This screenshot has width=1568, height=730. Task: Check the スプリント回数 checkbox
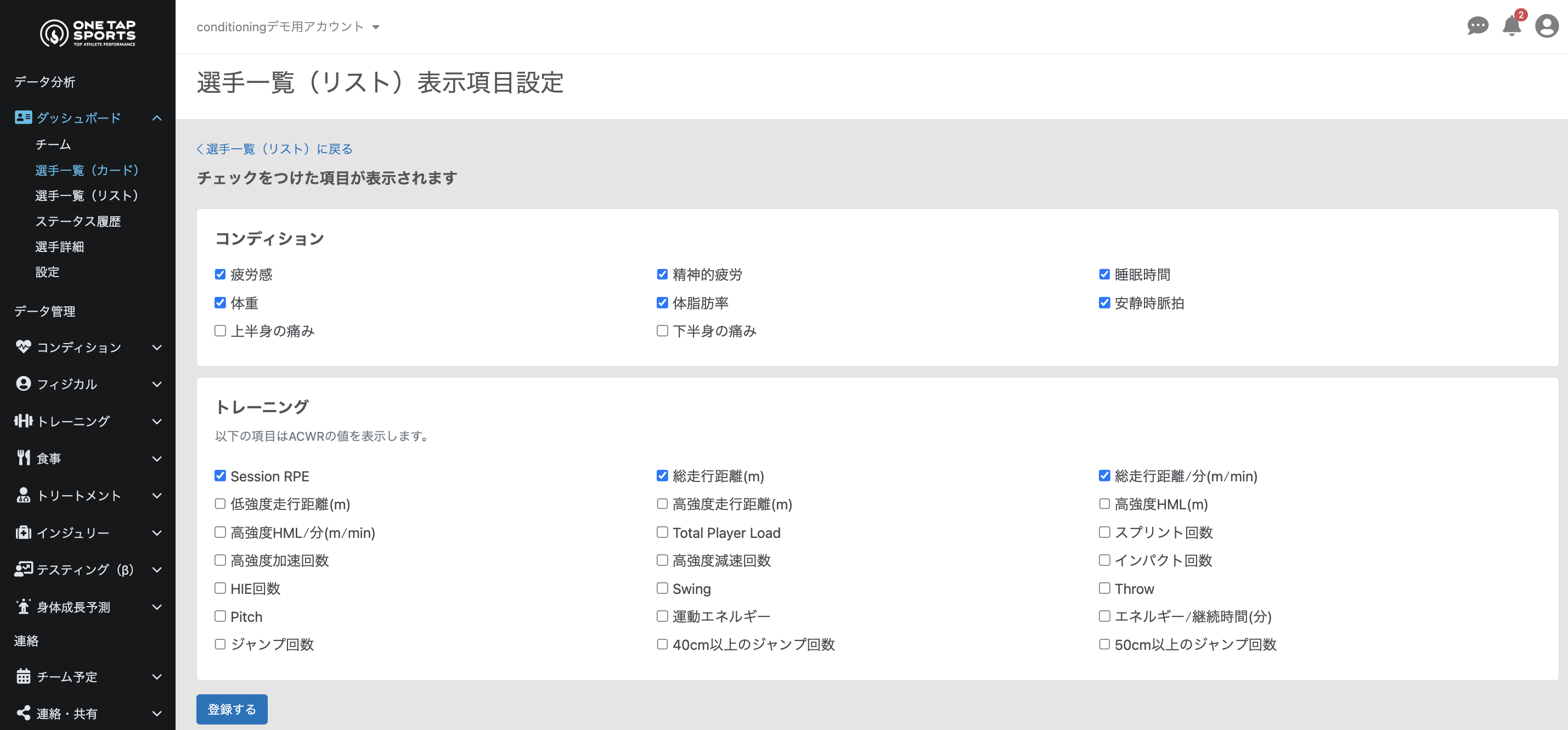[x=1104, y=532]
